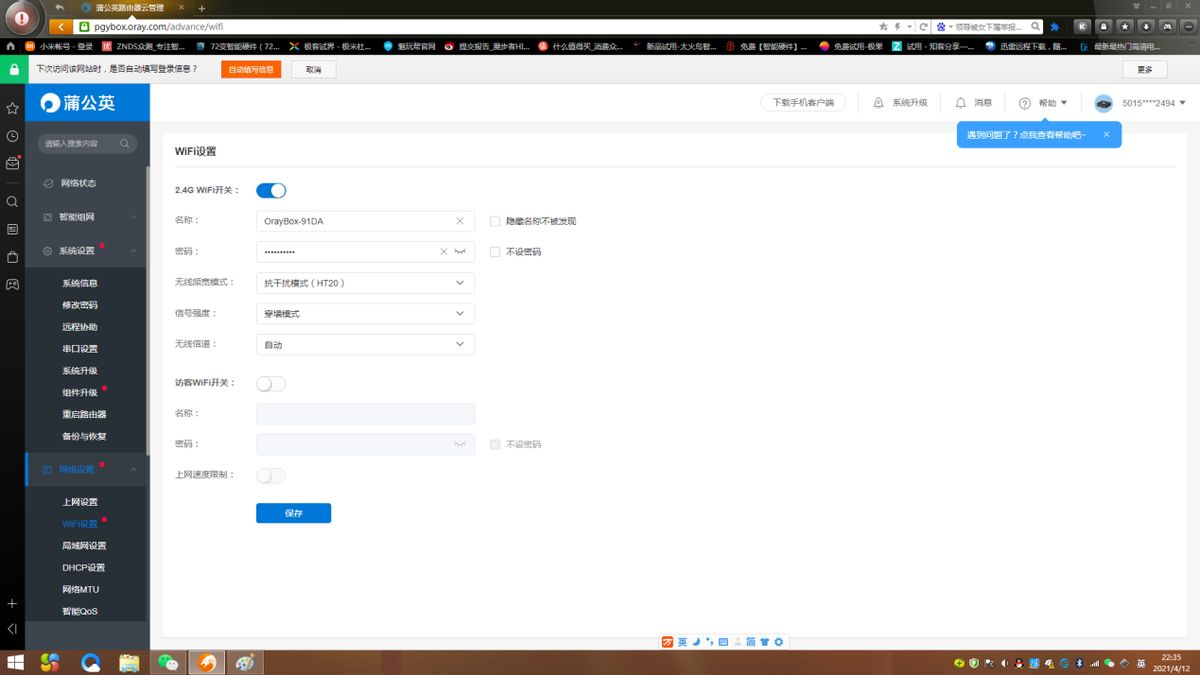Click the browser back arrow button
Image resolution: width=1200 pixels, height=675 pixels.
pyautogui.click(x=60, y=27)
